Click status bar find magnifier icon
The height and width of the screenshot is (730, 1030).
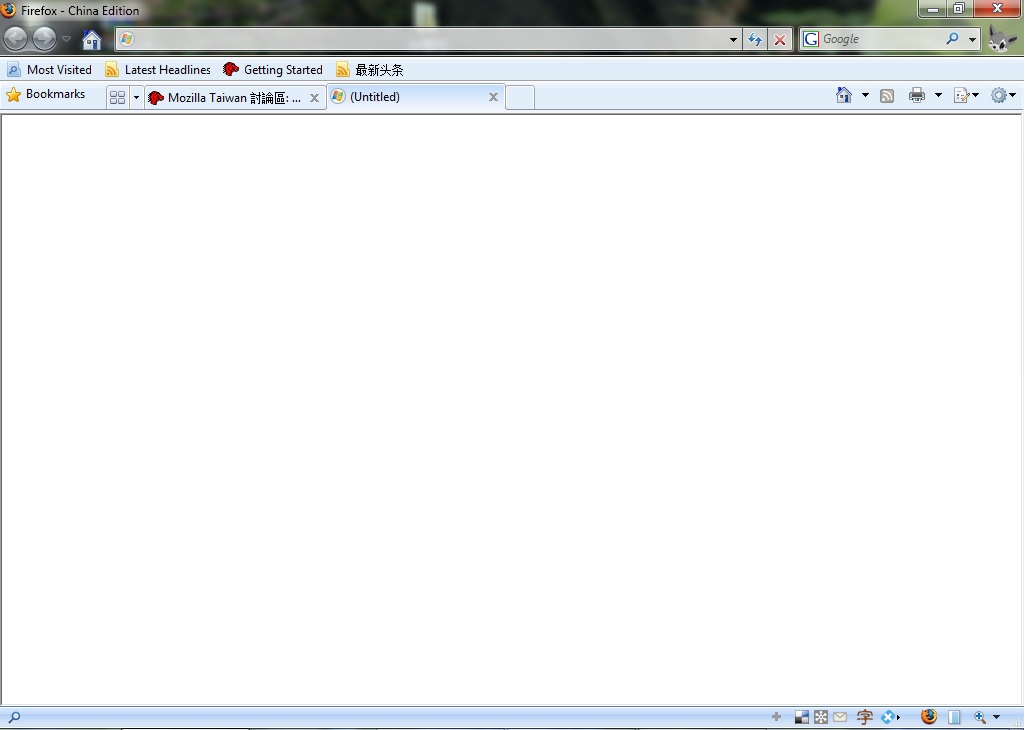(14, 718)
